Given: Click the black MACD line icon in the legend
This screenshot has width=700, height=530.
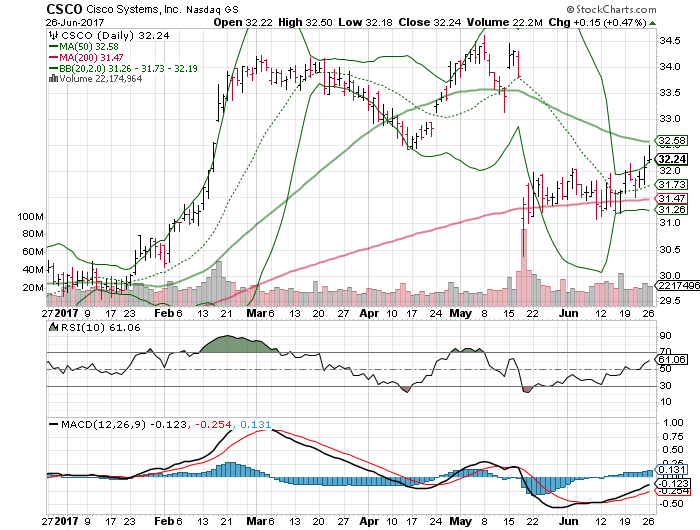Looking at the screenshot, I should 54,424.
